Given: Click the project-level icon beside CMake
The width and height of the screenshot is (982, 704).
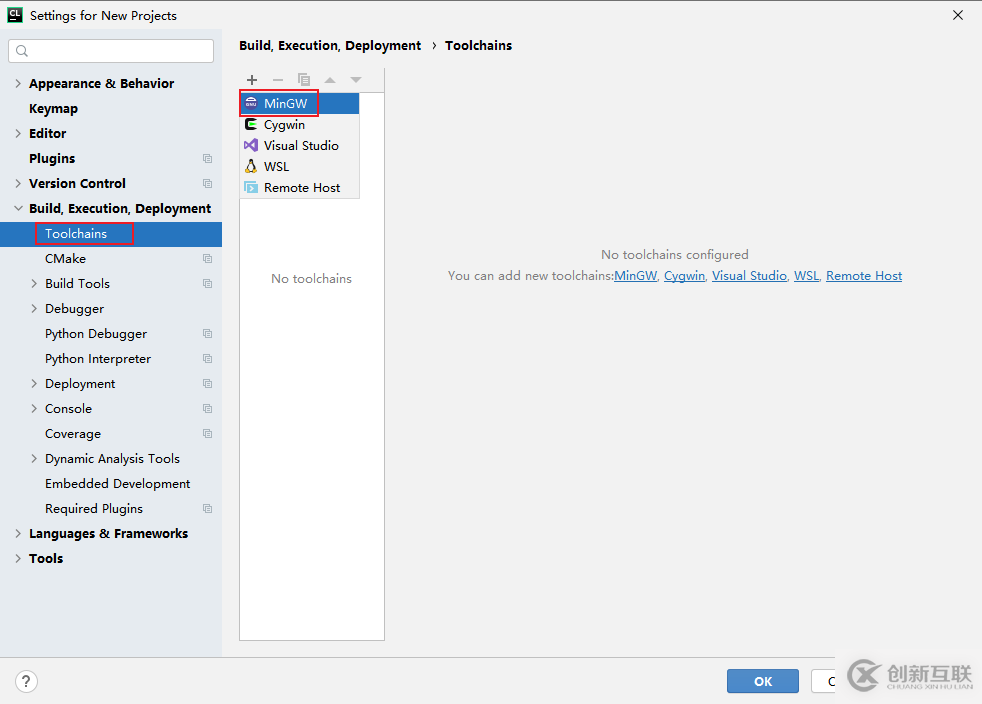Looking at the screenshot, I should pyautogui.click(x=207, y=259).
